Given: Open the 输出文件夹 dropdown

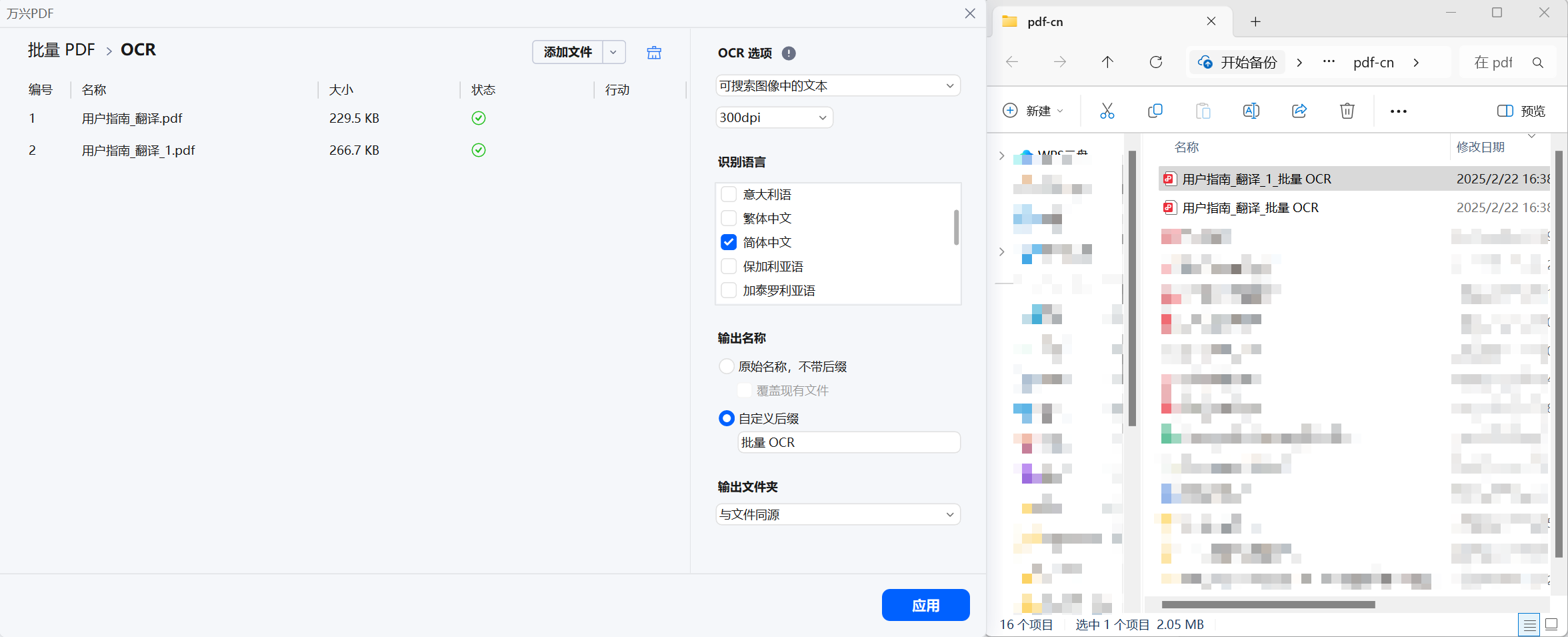Looking at the screenshot, I should pos(837,514).
